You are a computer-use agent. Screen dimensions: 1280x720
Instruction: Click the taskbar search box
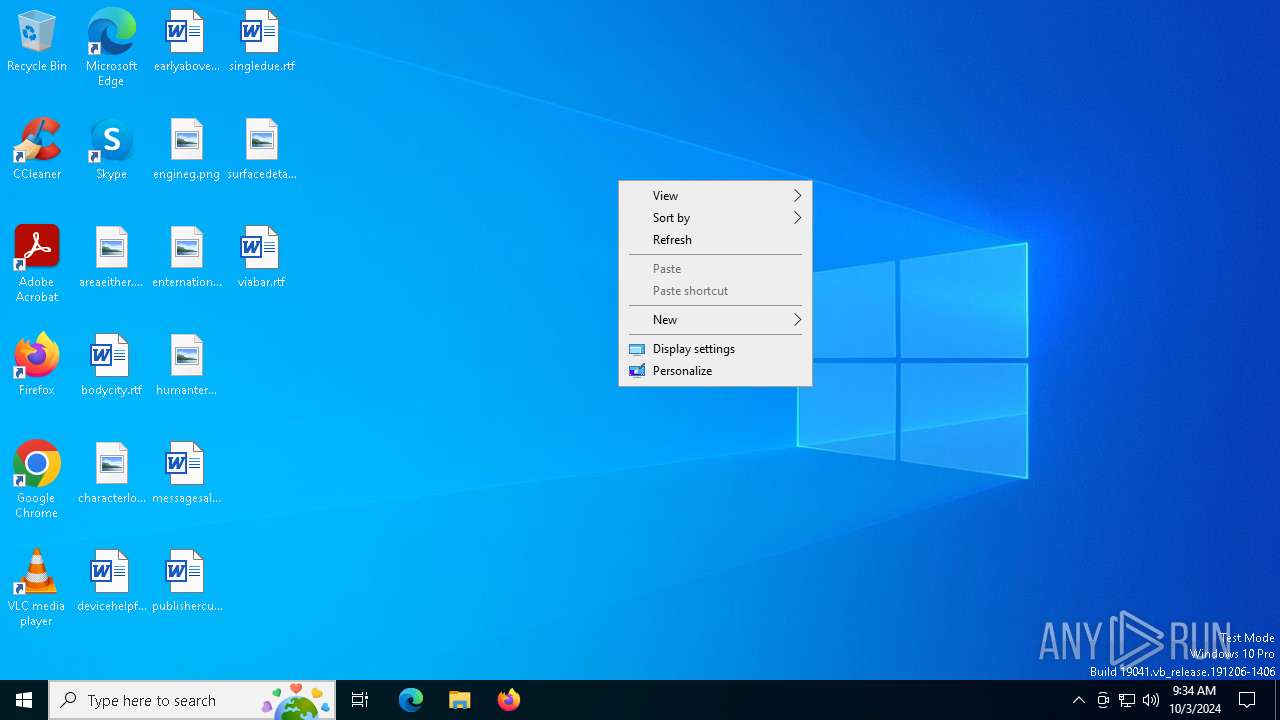192,700
